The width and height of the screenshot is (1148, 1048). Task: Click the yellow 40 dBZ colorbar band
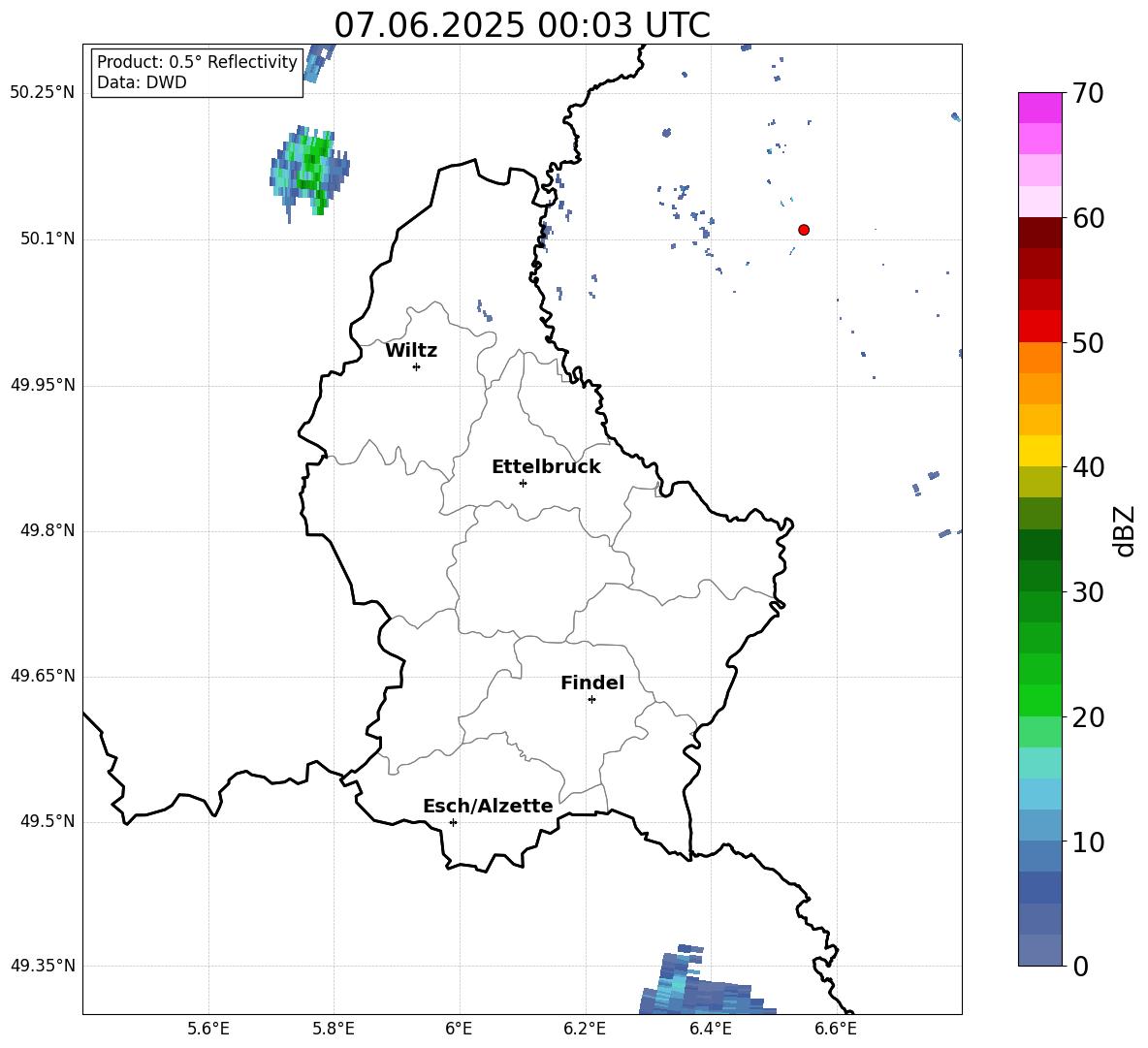(x=1039, y=451)
